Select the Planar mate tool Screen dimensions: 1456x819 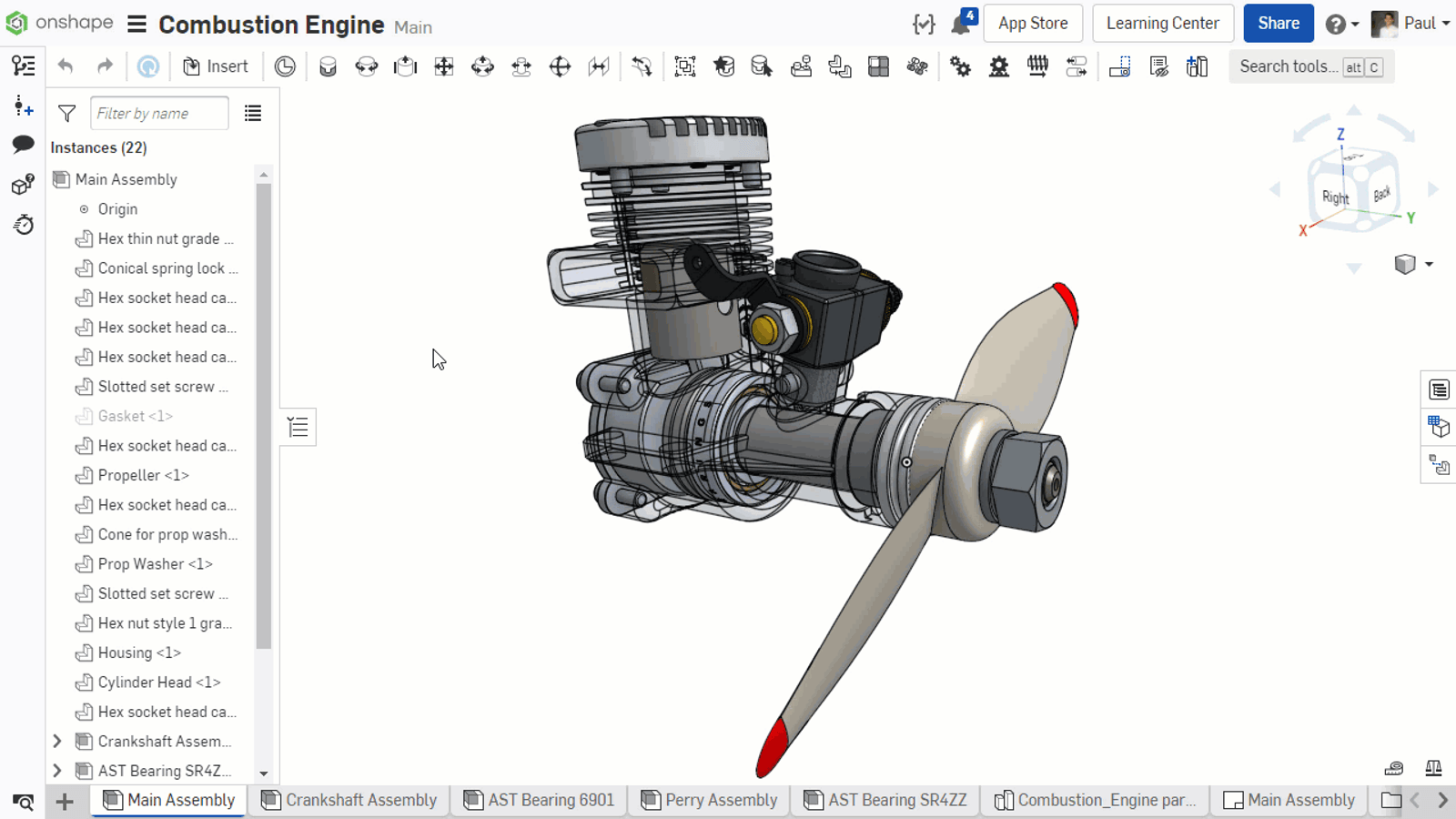point(444,66)
